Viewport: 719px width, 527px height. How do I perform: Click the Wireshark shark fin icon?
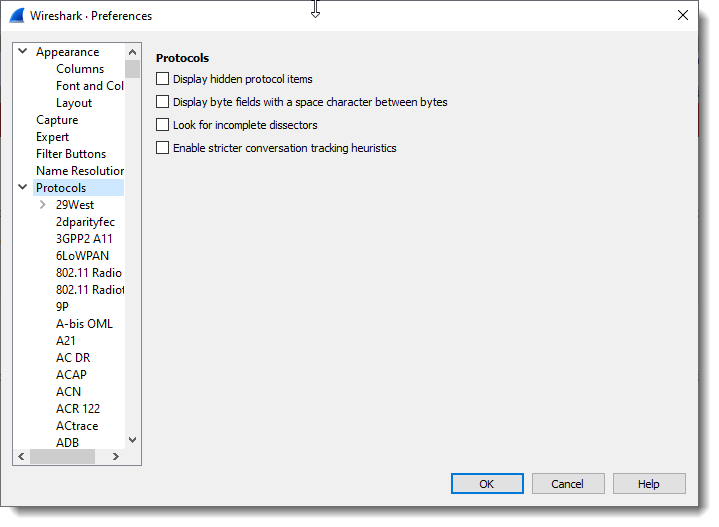pos(16,16)
